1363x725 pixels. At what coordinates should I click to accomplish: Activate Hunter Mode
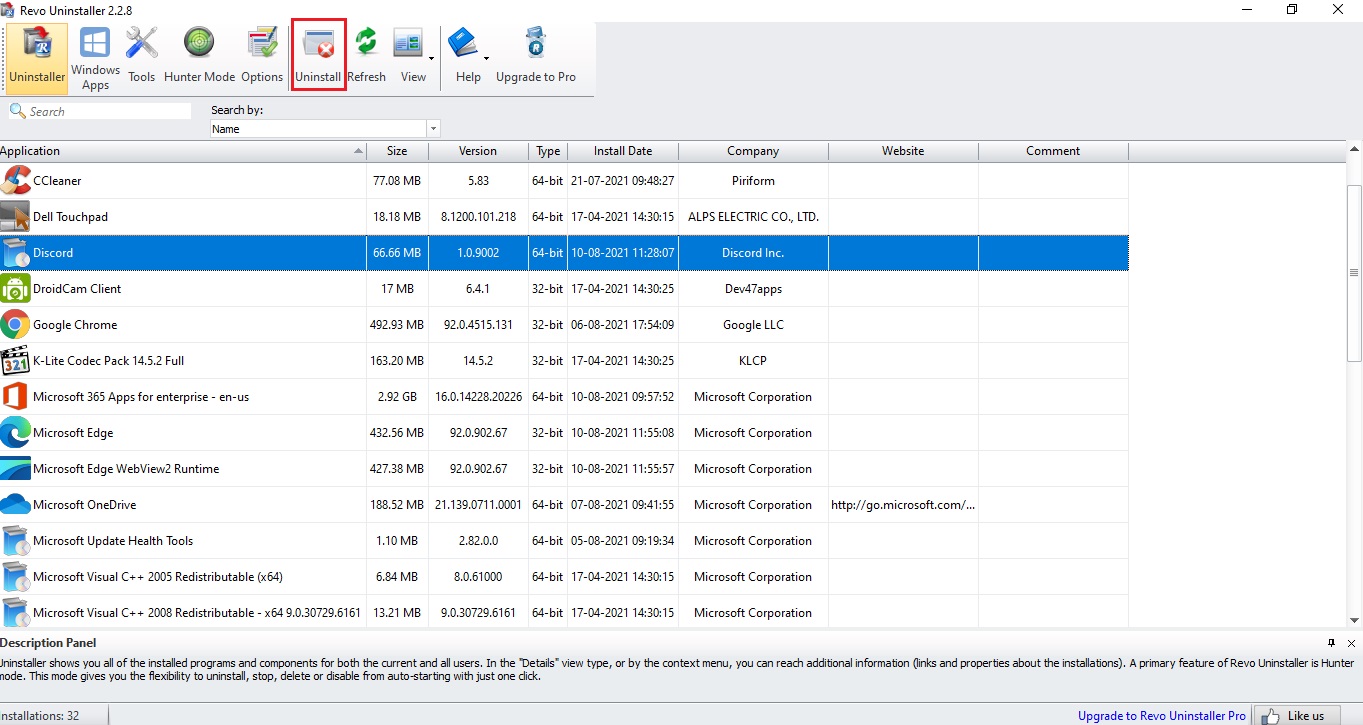click(x=199, y=57)
